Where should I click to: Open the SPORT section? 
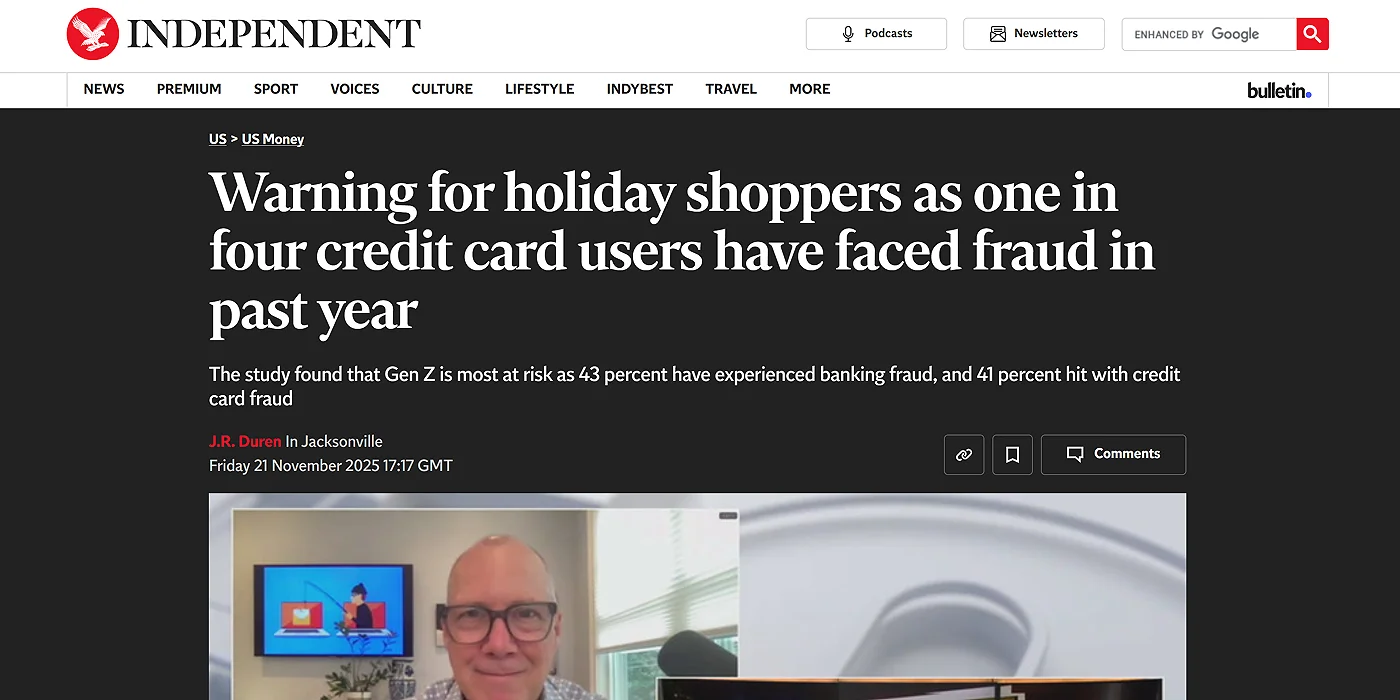coord(276,89)
